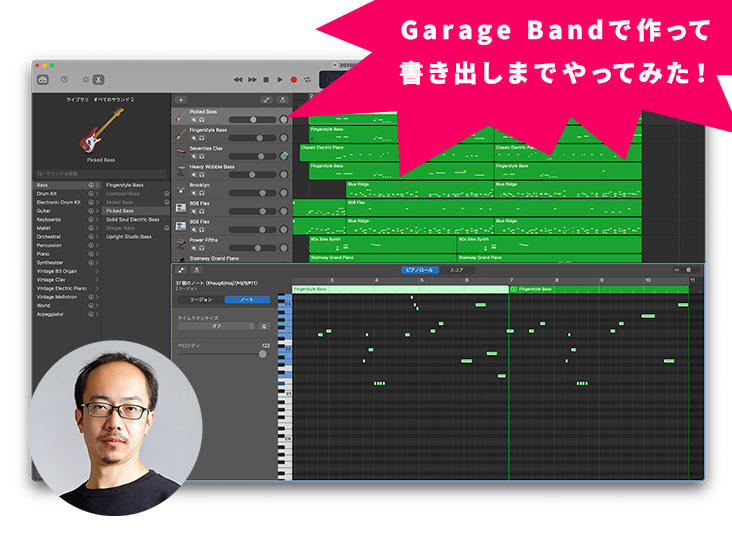This screenshot has height=540, width=732.
Task: Click download icon next to Orchestral
Action: (91, 237)
